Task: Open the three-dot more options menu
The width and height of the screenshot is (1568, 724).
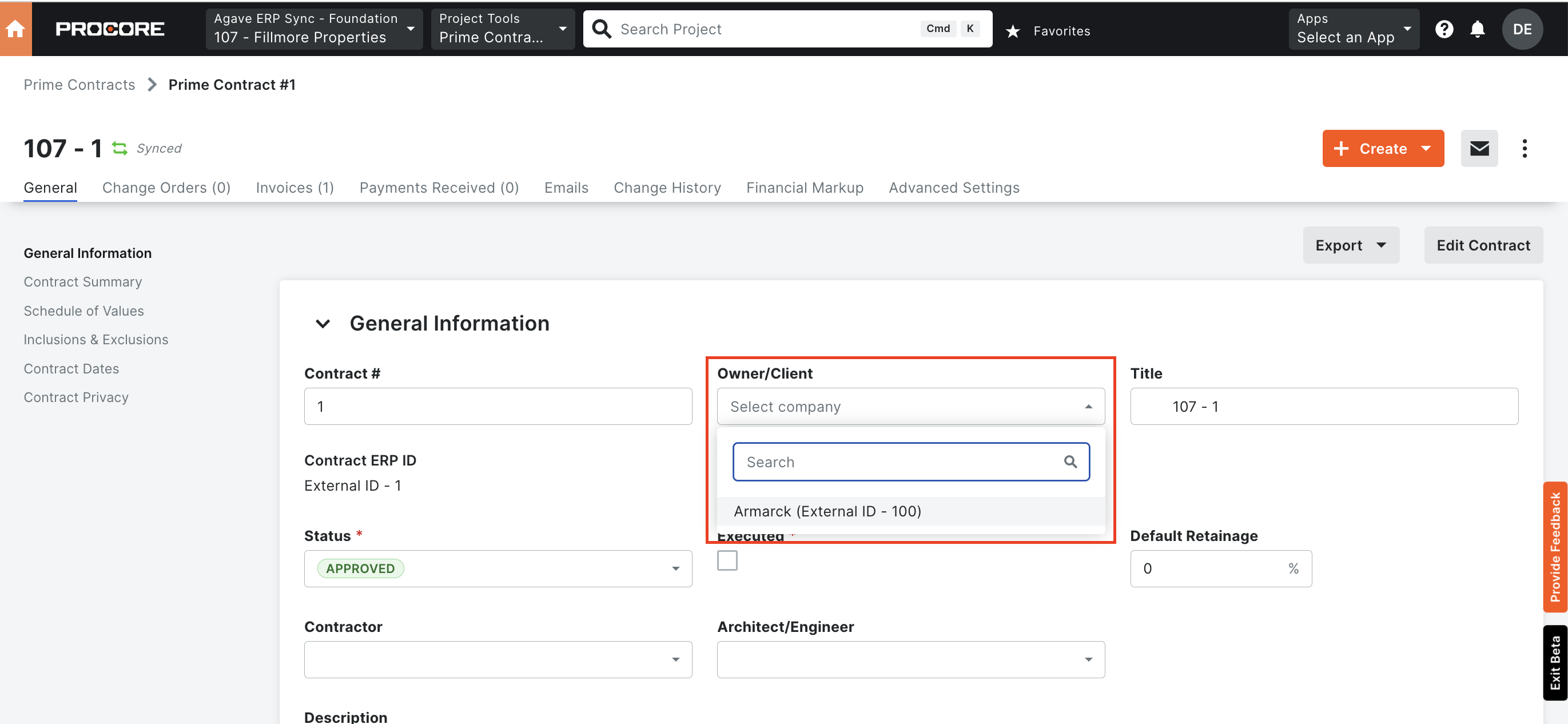Action: tap(1524, 148)
